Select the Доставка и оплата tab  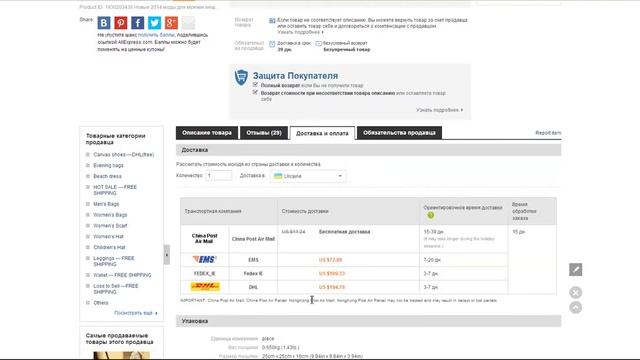click(x=322, y=133)
